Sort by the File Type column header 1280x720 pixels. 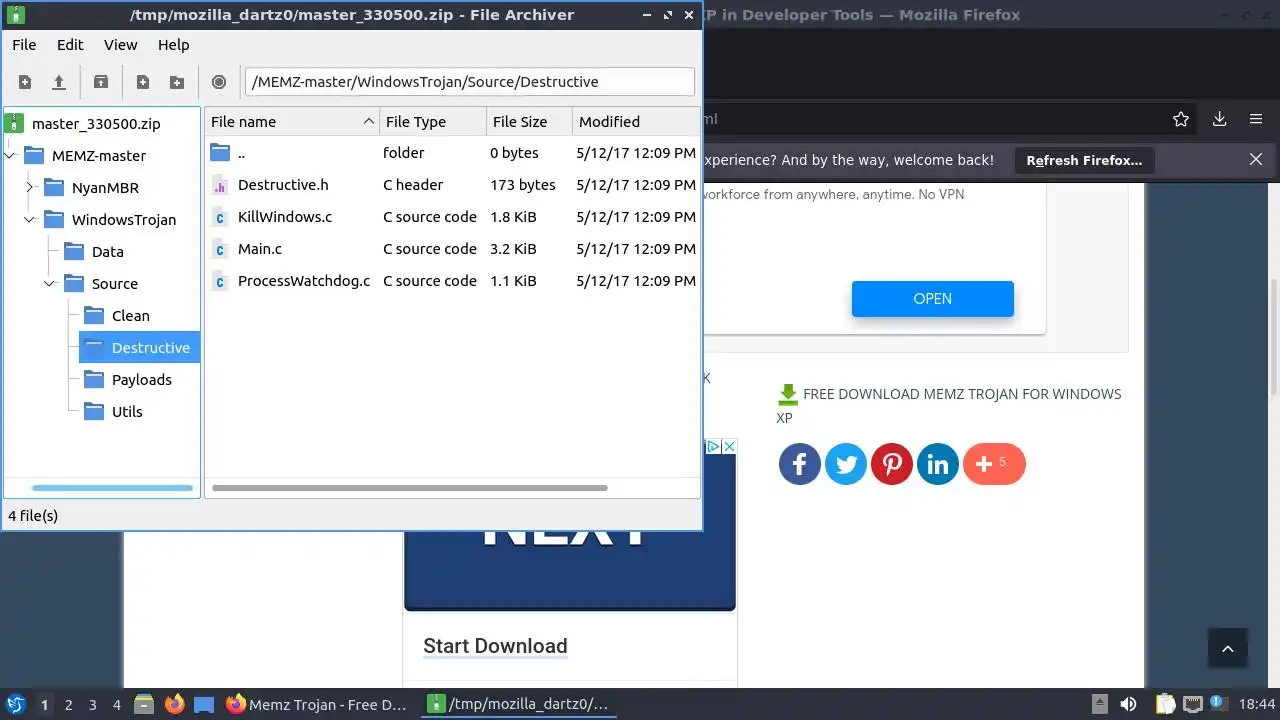(x=433, y=122)
